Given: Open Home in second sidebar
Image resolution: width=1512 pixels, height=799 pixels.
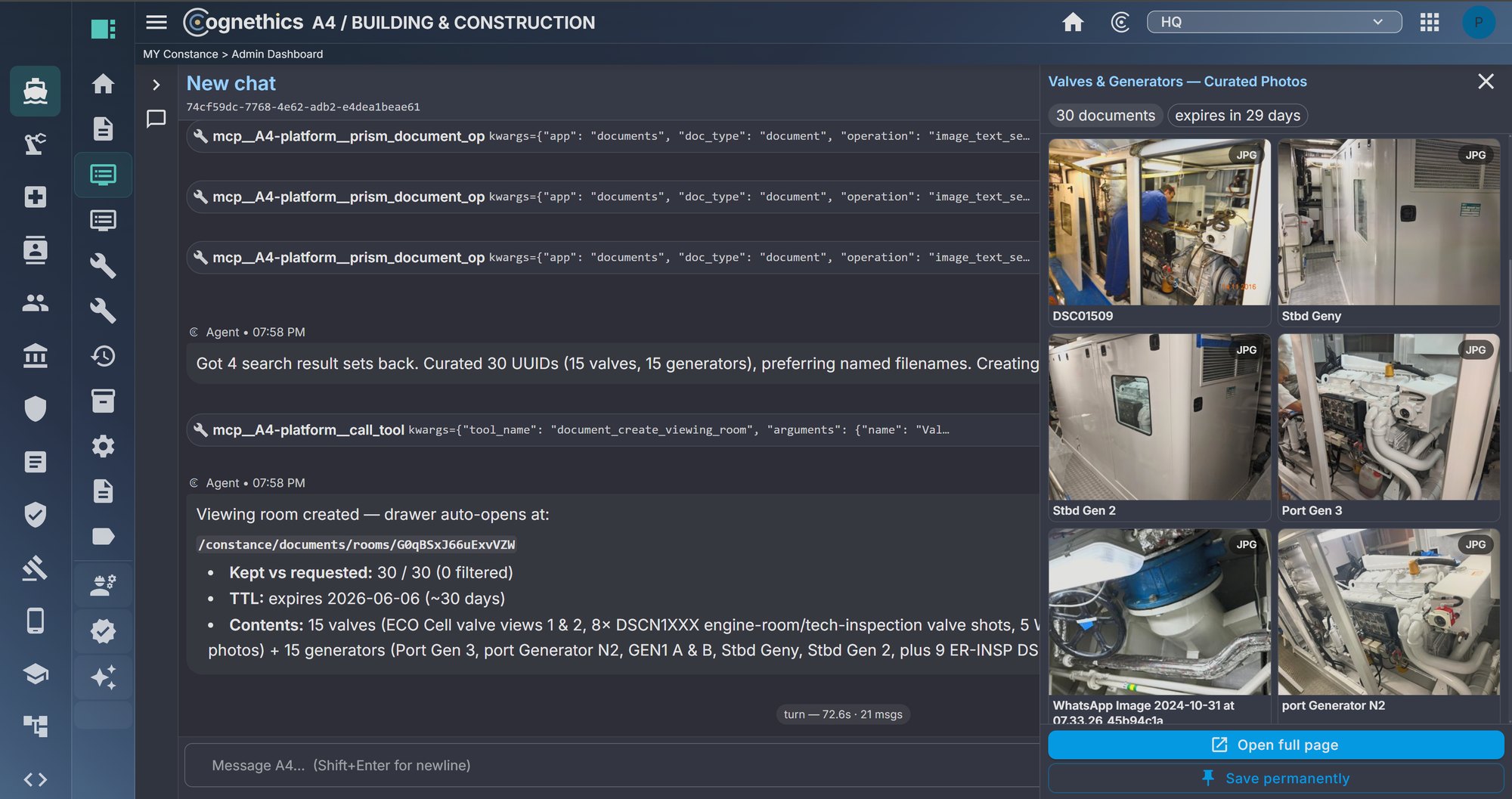Looking at the screenshot, I should pos(103,83).
